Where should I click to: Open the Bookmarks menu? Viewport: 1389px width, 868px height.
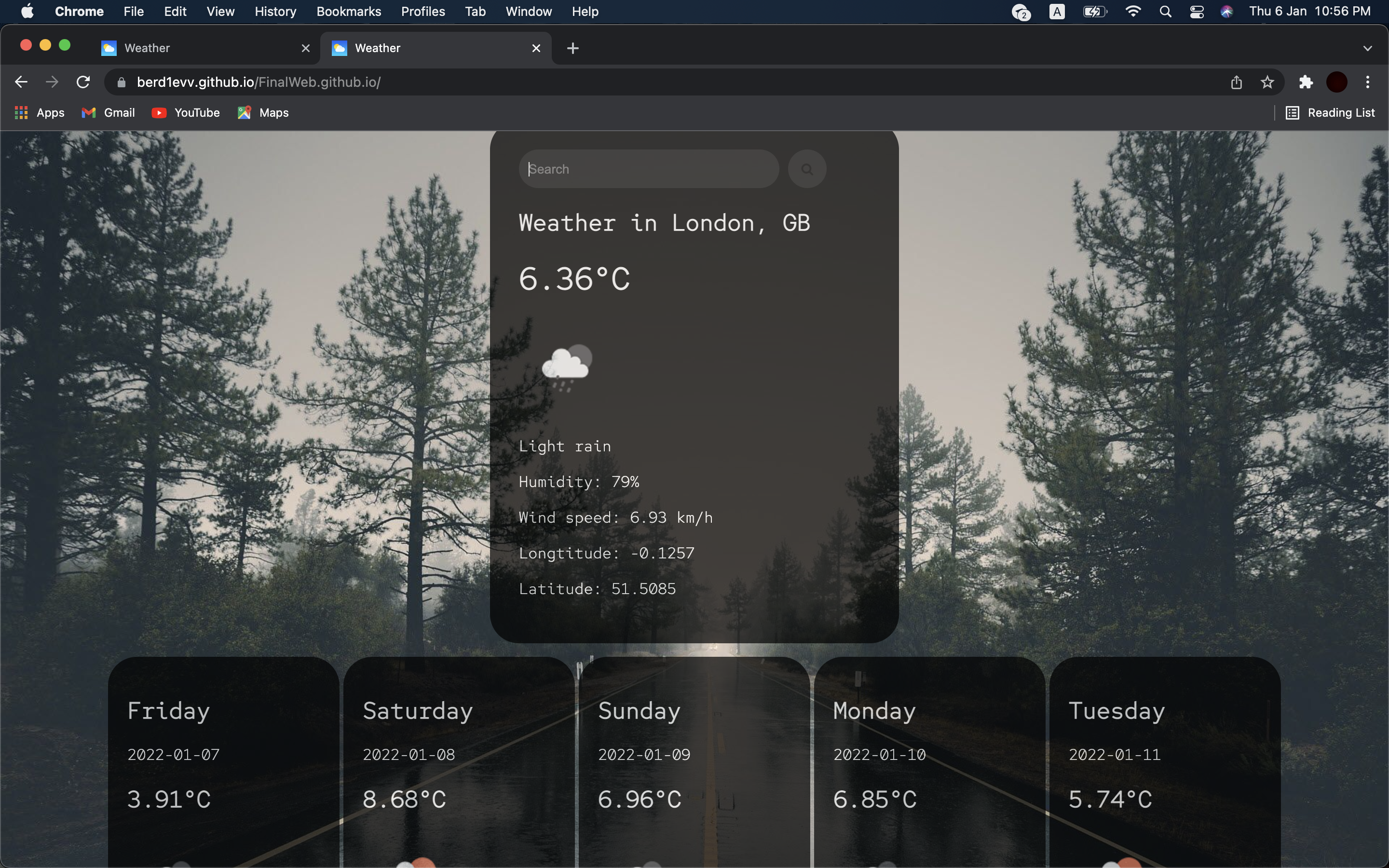click(348, 12)
